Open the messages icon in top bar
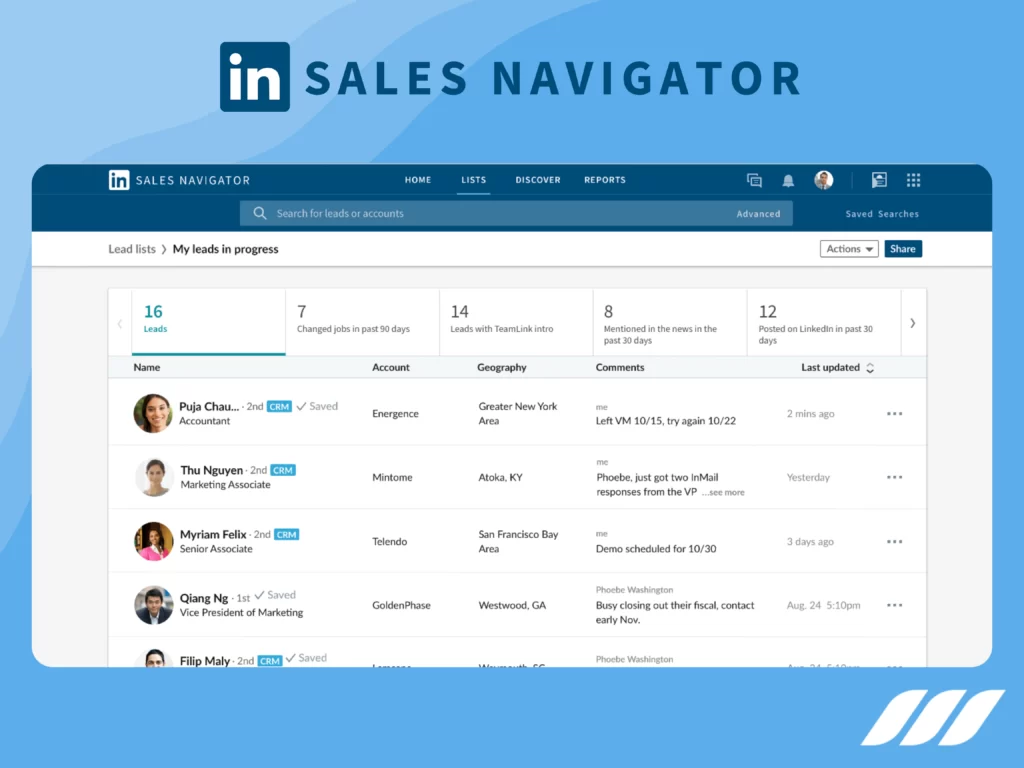Image resolution: width=1024 pixels, height=768 pixels. pos(754,180)
